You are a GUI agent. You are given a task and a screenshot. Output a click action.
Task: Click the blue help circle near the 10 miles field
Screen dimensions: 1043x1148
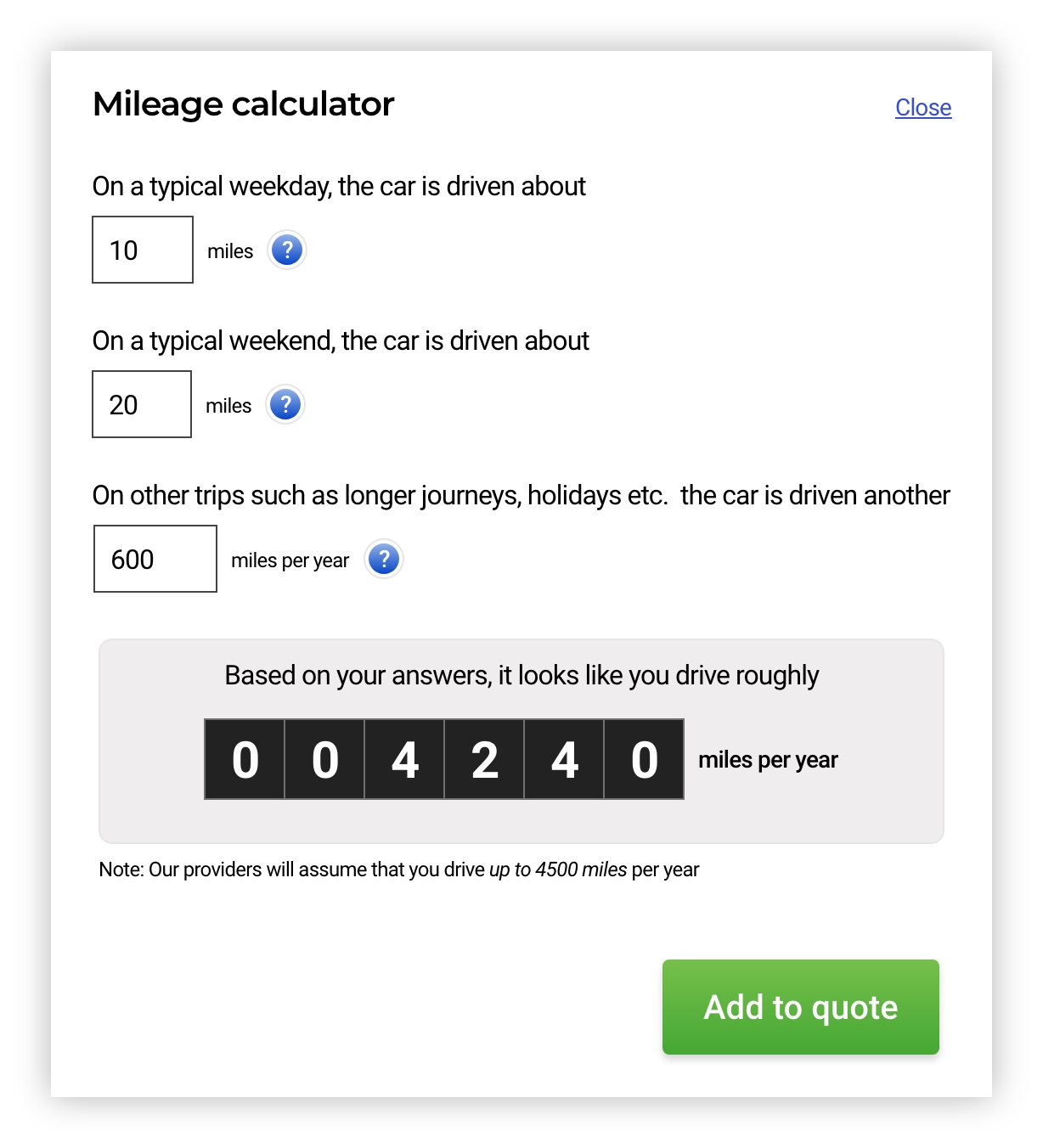tap(286, 250)
